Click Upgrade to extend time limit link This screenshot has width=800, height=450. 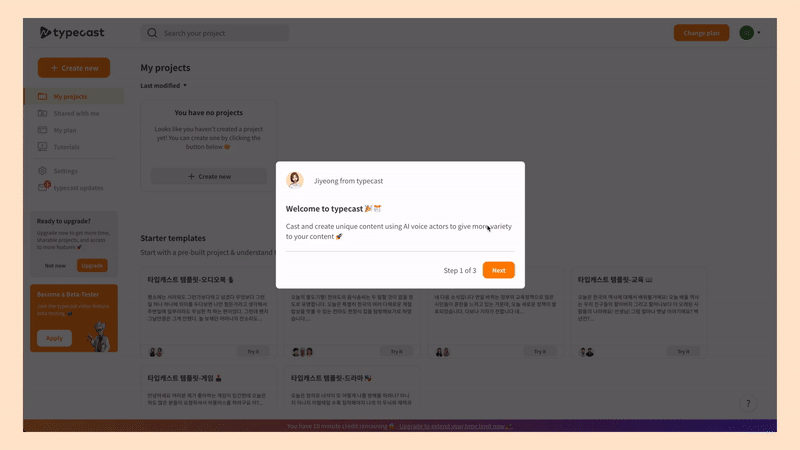(456, 426)
